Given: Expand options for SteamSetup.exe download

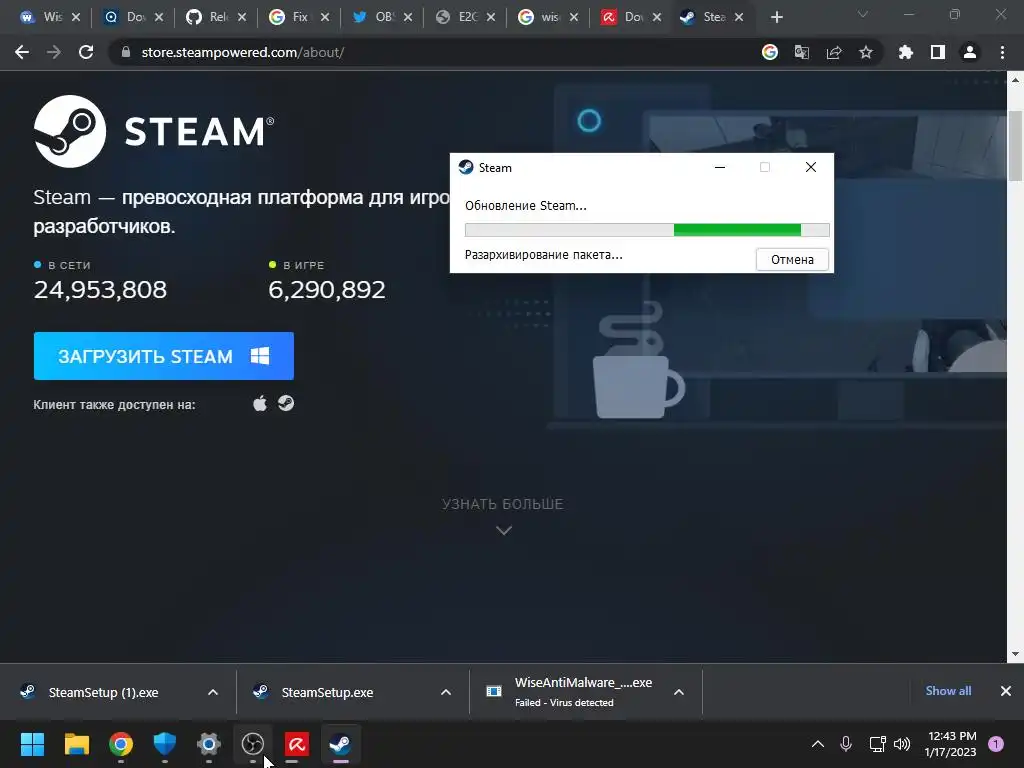Looking at the screenshot, I should 446,692.
